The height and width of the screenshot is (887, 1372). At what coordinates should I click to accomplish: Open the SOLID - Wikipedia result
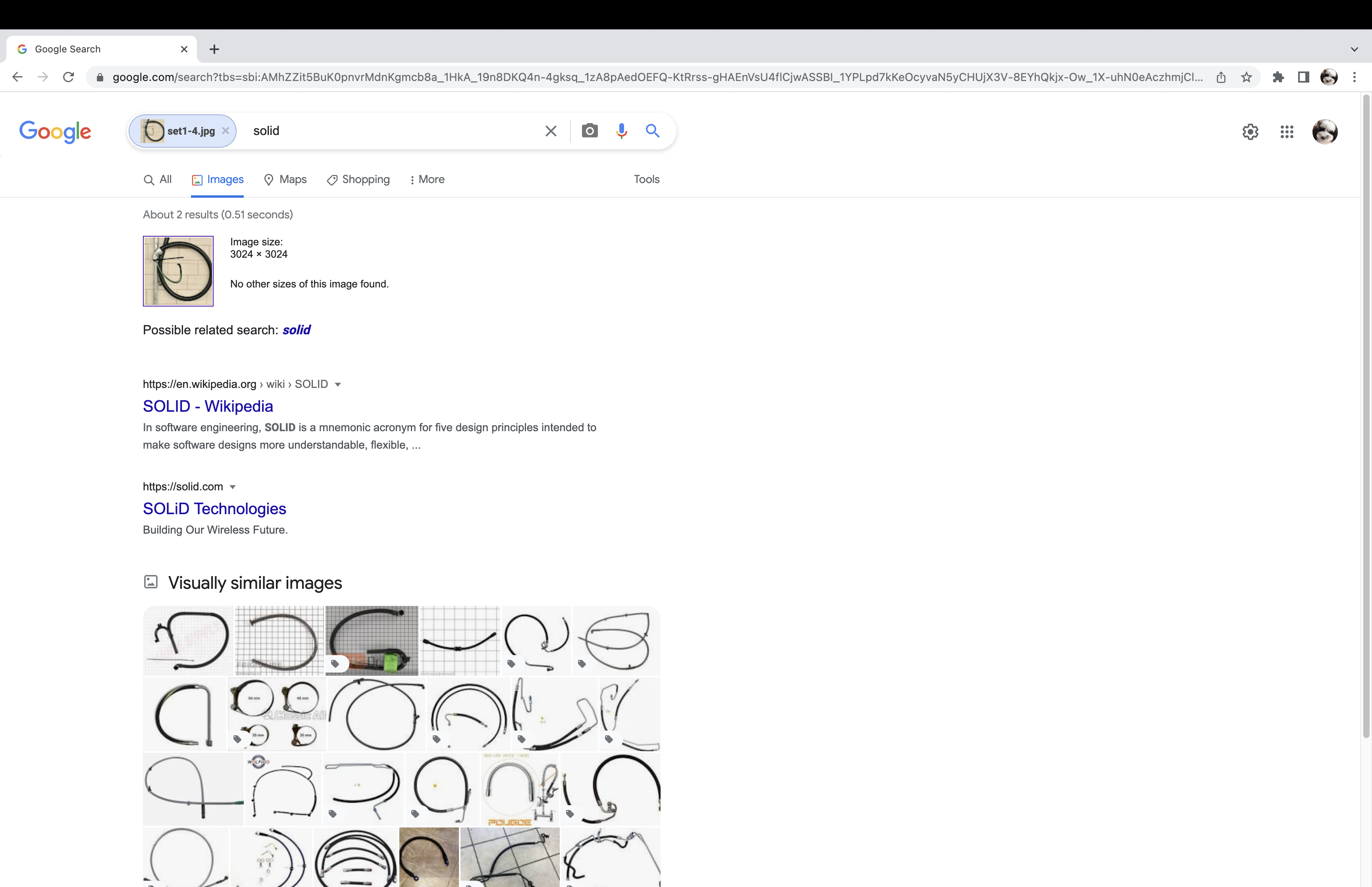click(x=208, y=406)
